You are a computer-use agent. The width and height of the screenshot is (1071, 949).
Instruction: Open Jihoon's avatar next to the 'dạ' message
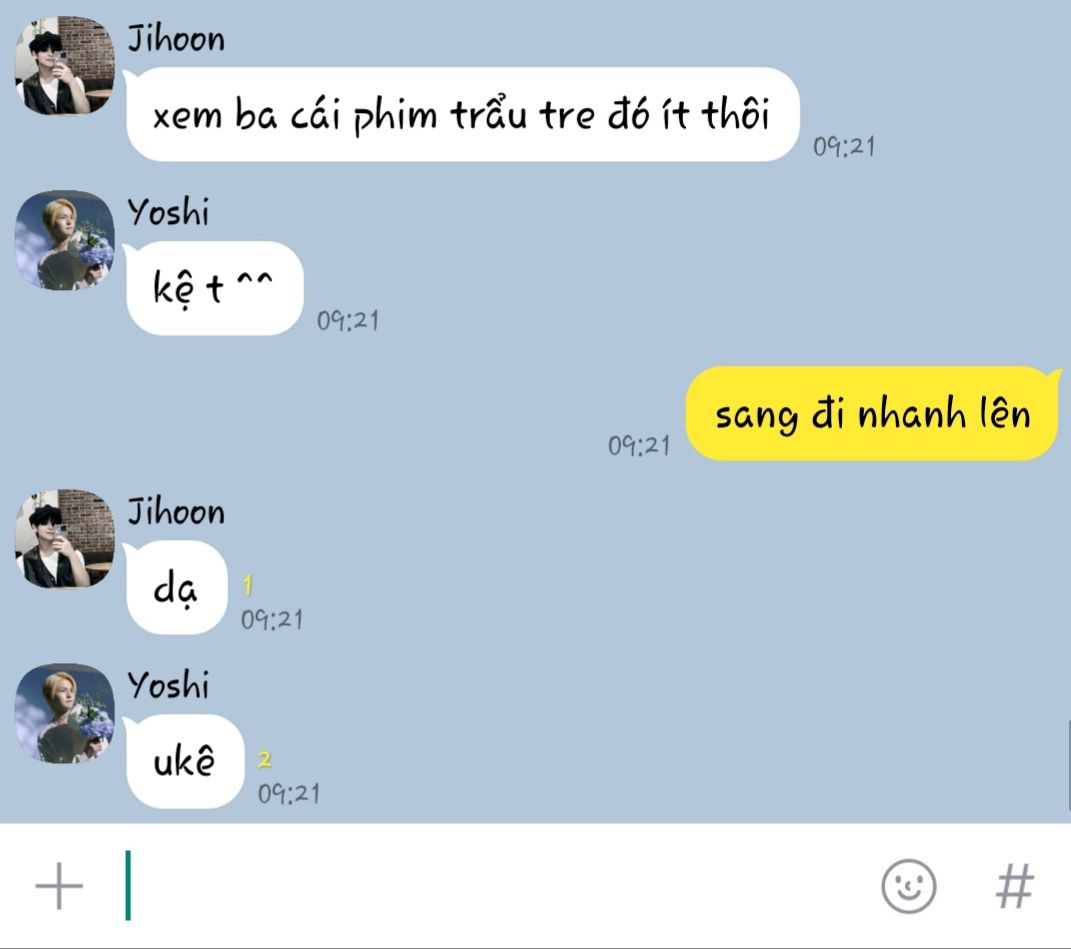pos(65,538)
